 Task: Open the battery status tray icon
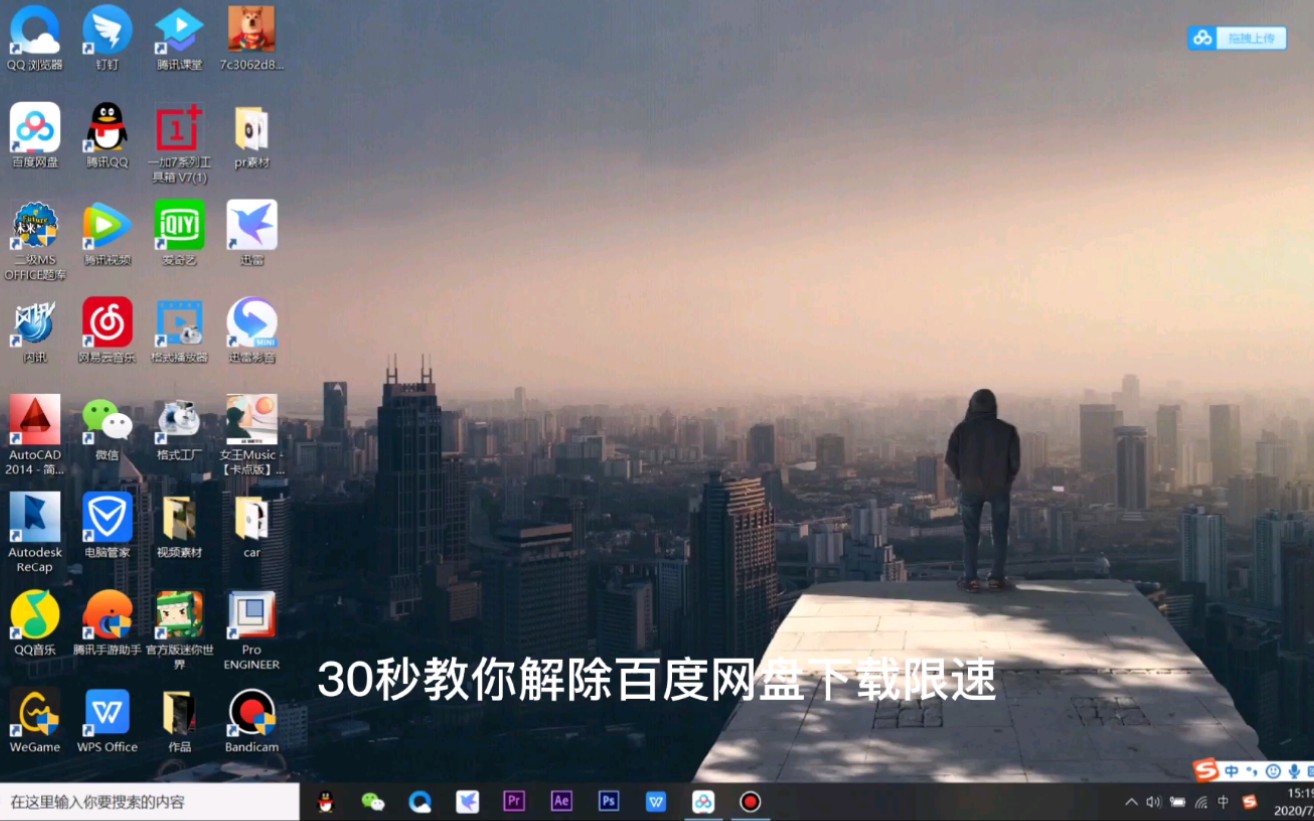1177,802
